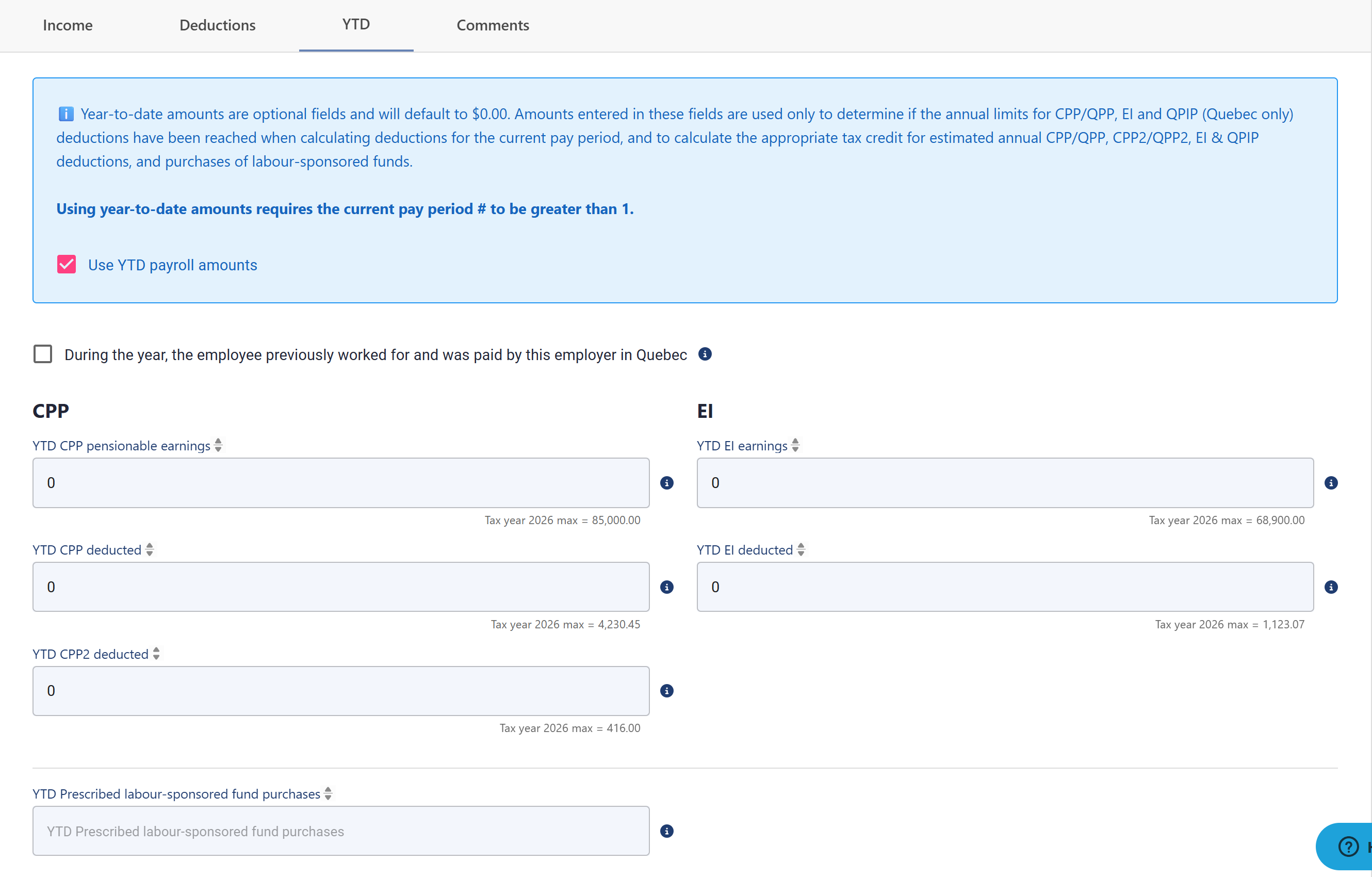Click YTD CPP pensionable earnings stepper arrows
The width and height of the screenshot is (1372, 877).
tap(218, 445)
